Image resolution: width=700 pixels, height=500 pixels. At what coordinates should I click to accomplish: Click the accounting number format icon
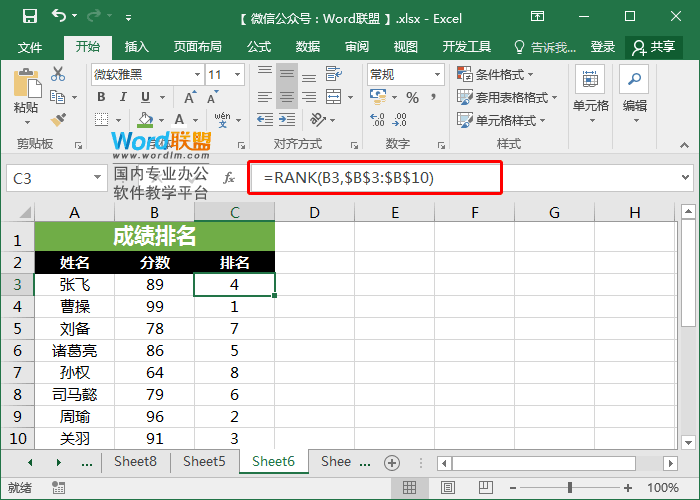(x=378, y=97)
